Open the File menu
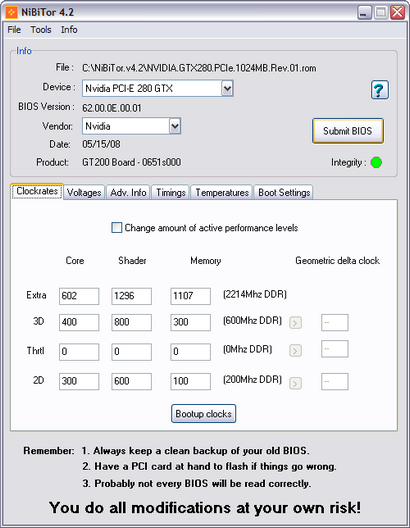The width and height of the screenshot is (410, 528). (x=14, y=30)
